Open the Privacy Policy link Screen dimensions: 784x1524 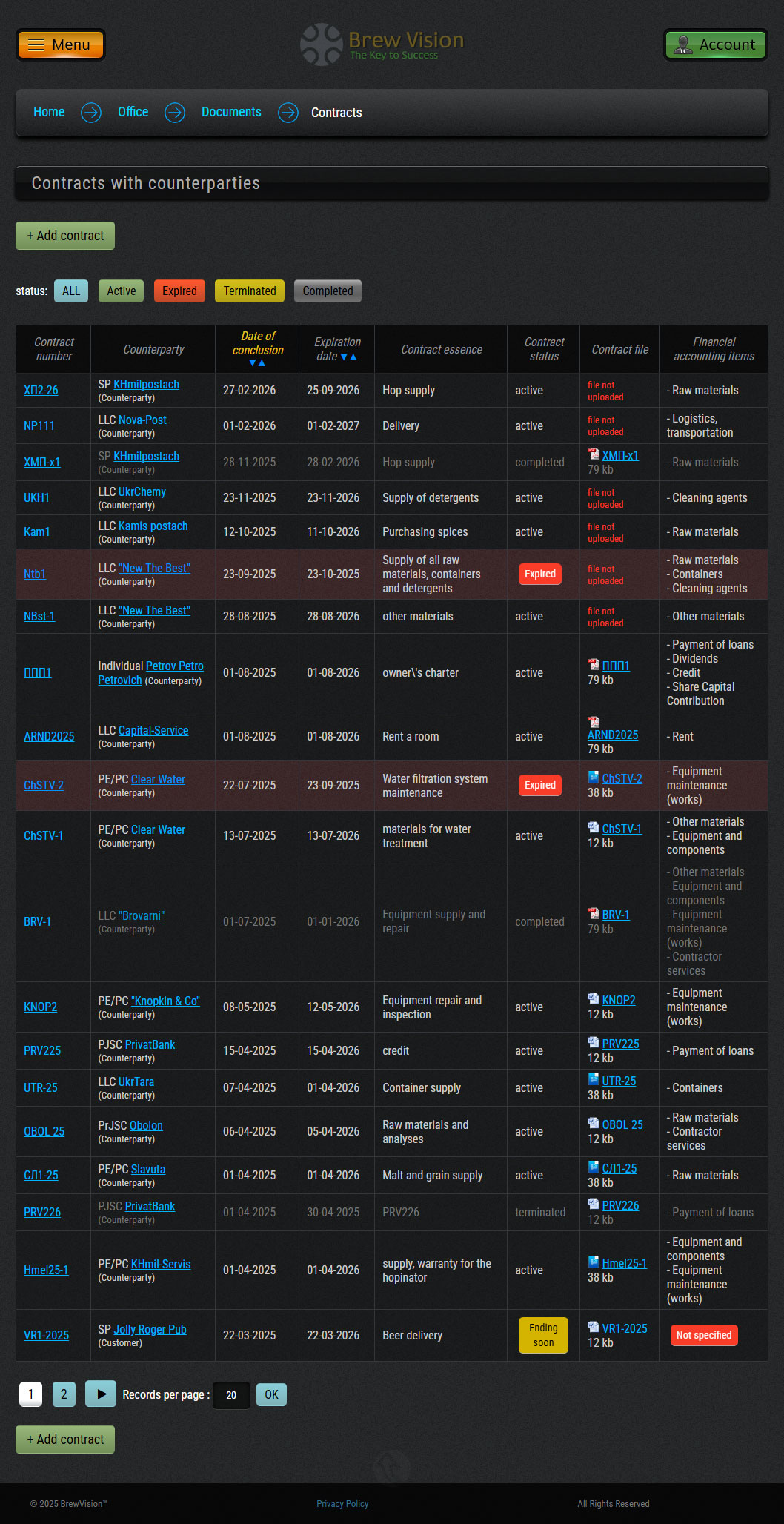click(x=342, y=1504)
